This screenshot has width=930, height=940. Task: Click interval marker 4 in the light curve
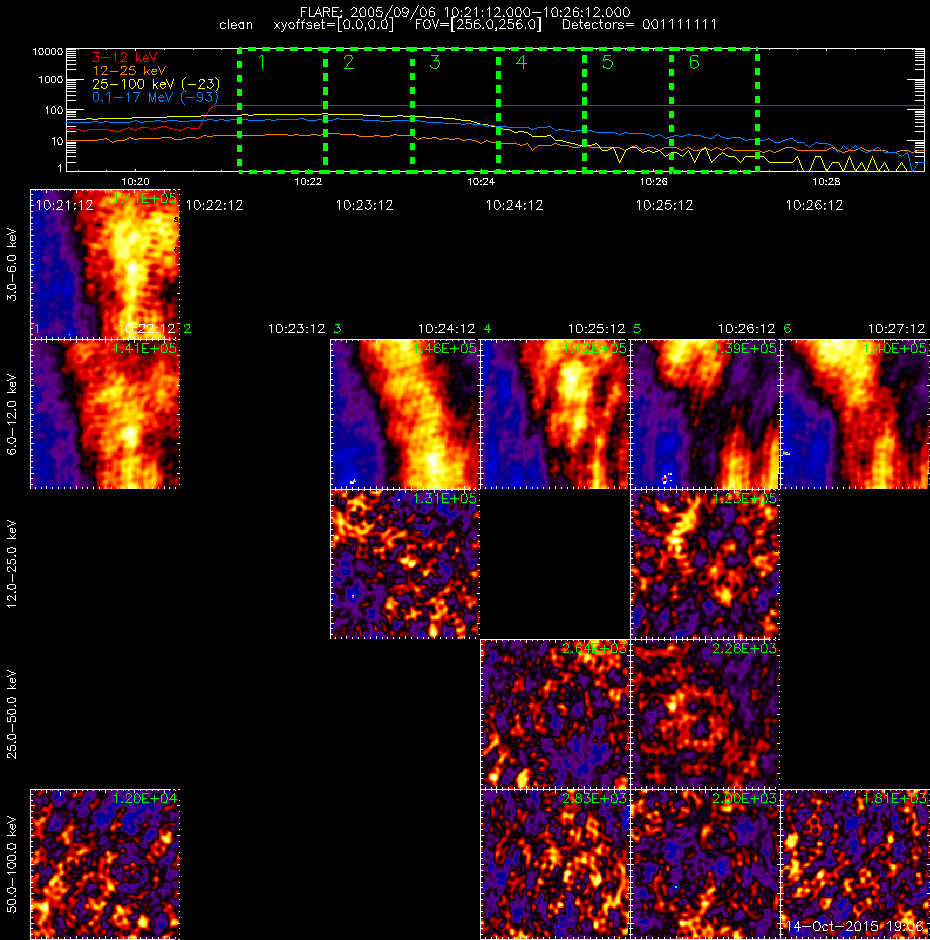(521, 62)
